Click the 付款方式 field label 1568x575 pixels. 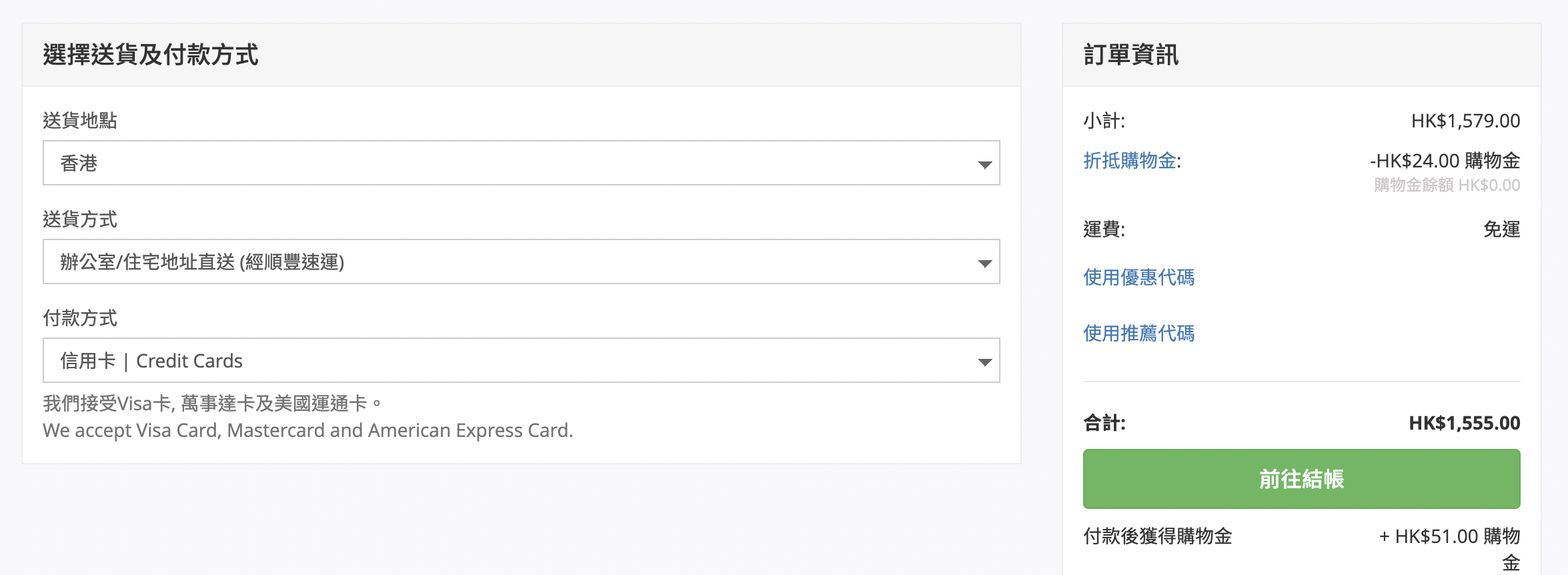[x=80, y=318]
